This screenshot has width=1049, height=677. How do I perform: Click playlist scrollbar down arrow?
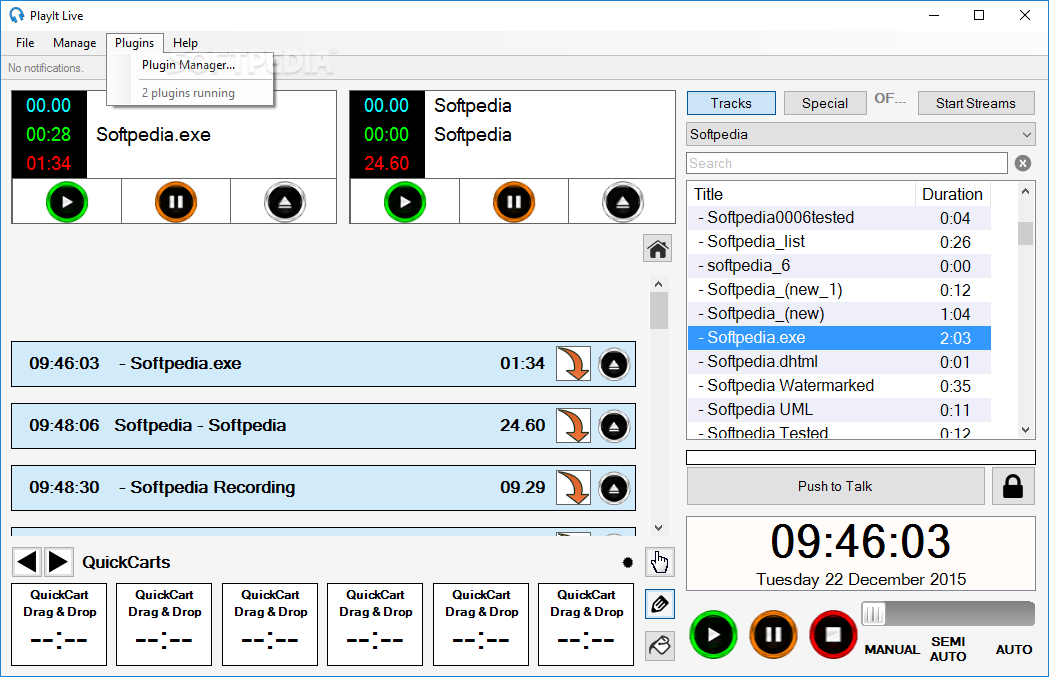pyautogui.click(x=658, y=528)
